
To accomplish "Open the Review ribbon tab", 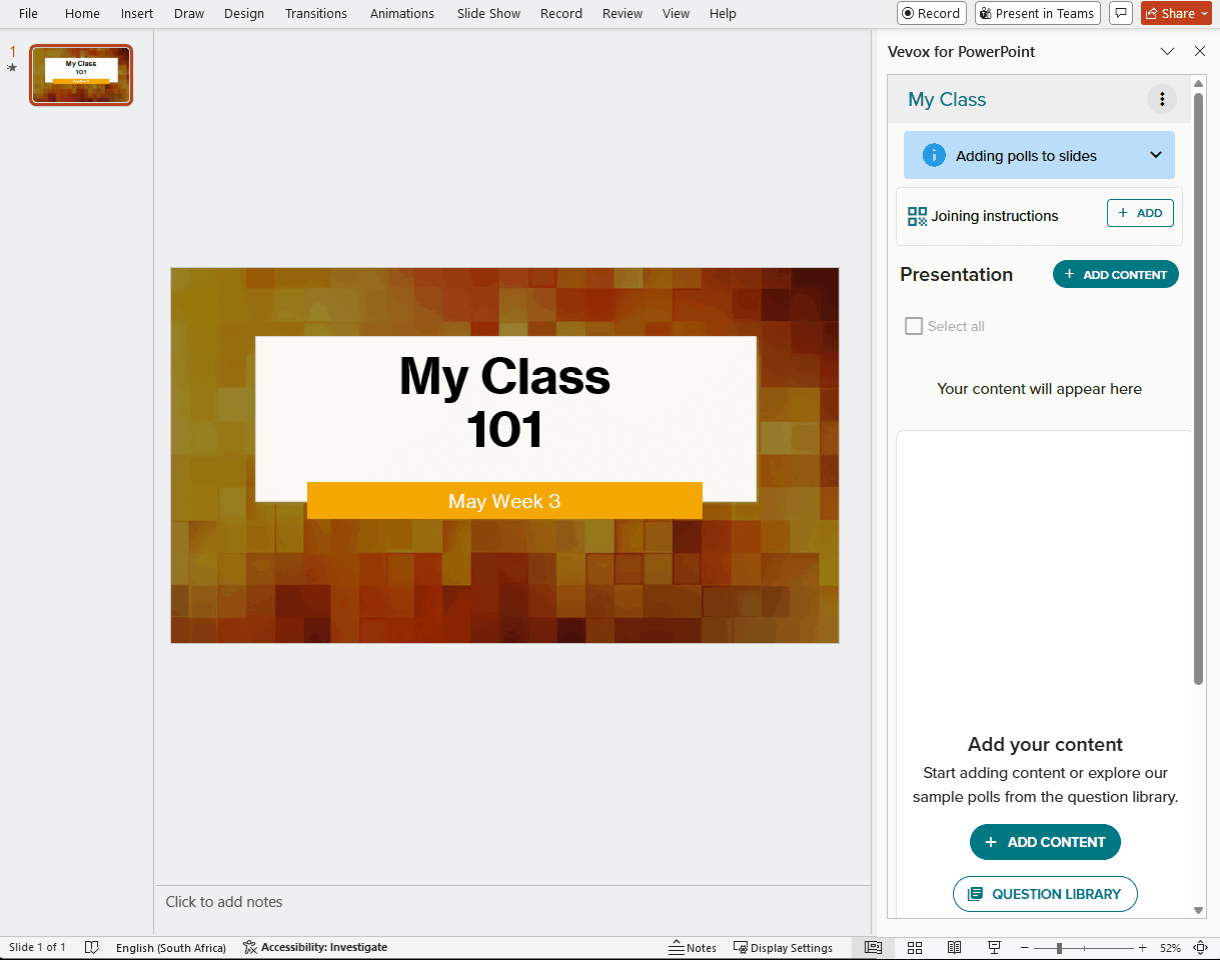I will pyautogui.click(x=622, y=13).
